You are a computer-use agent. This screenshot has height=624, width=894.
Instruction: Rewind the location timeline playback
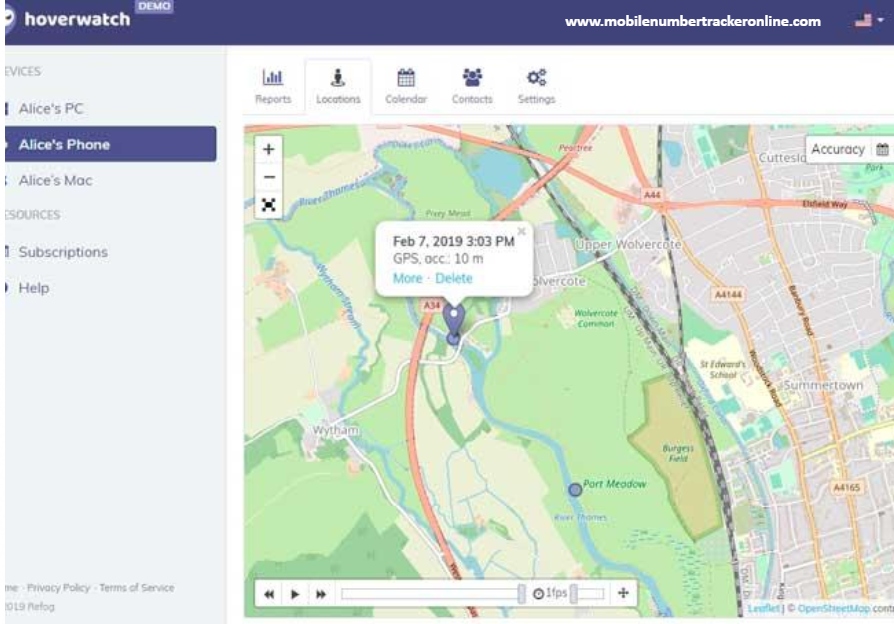(x=269, y=593)
